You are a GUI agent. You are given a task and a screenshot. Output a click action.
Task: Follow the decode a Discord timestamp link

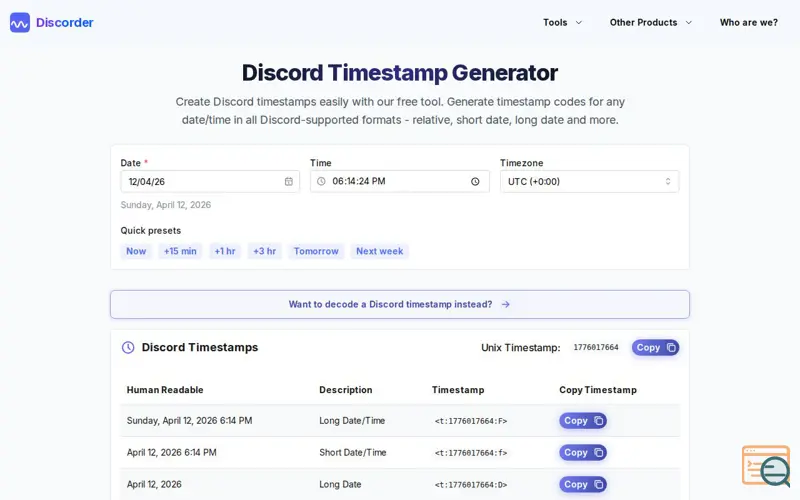pyautogui.click(x=399, y=305)
